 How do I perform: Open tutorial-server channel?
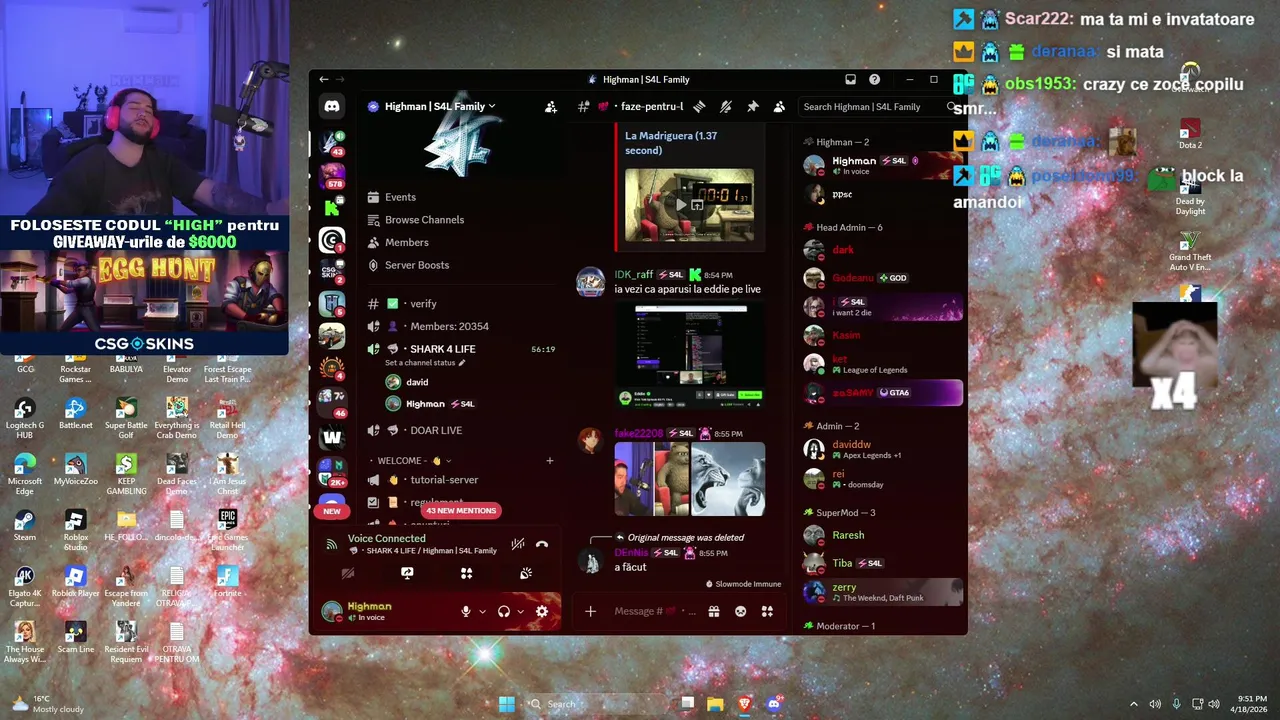pos(444,480)
